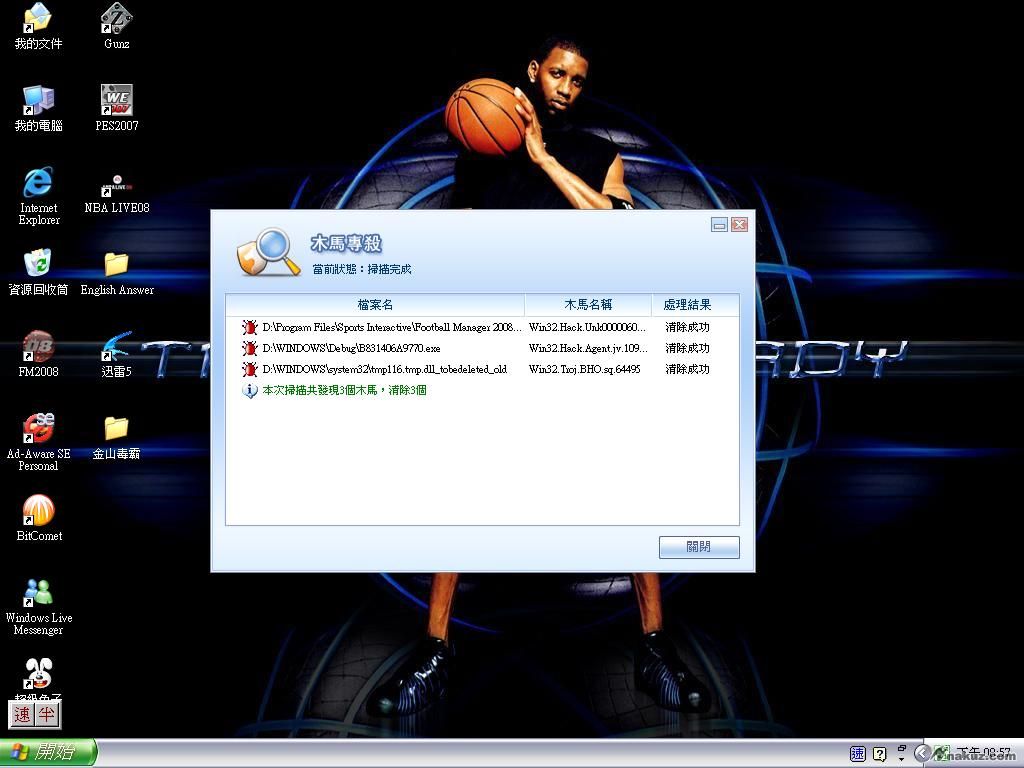Screen dimensions: 1024x768
Task: Click the scan summary text 本次掃描共發現3個木馬
Action: (344, 391)
